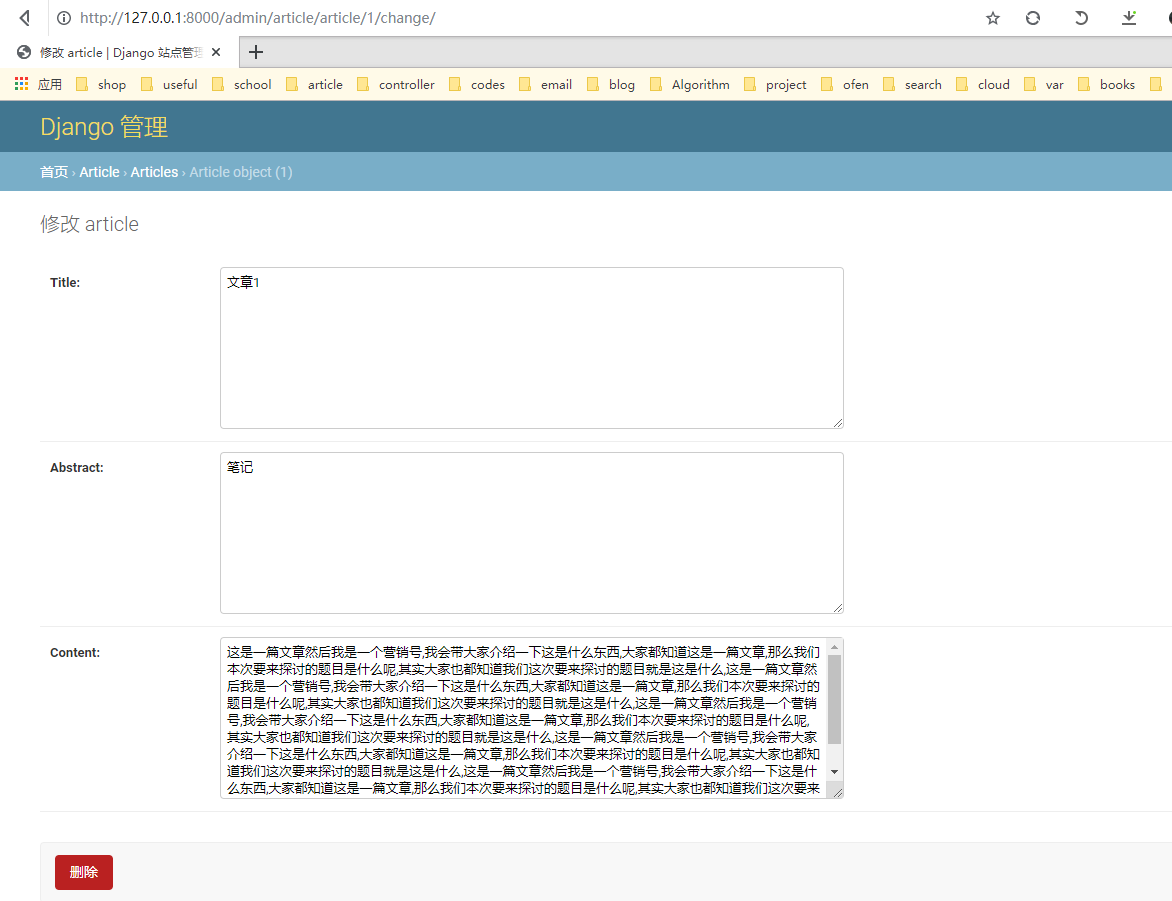Click the site info icon in address bar

65,17
